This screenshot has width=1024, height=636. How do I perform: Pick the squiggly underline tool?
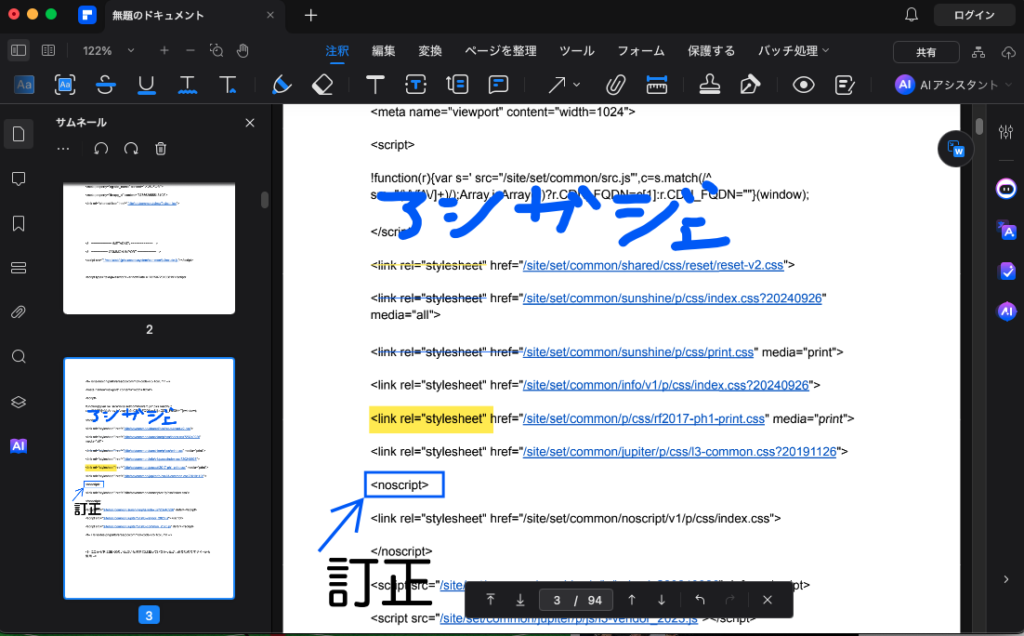(187, 85)
